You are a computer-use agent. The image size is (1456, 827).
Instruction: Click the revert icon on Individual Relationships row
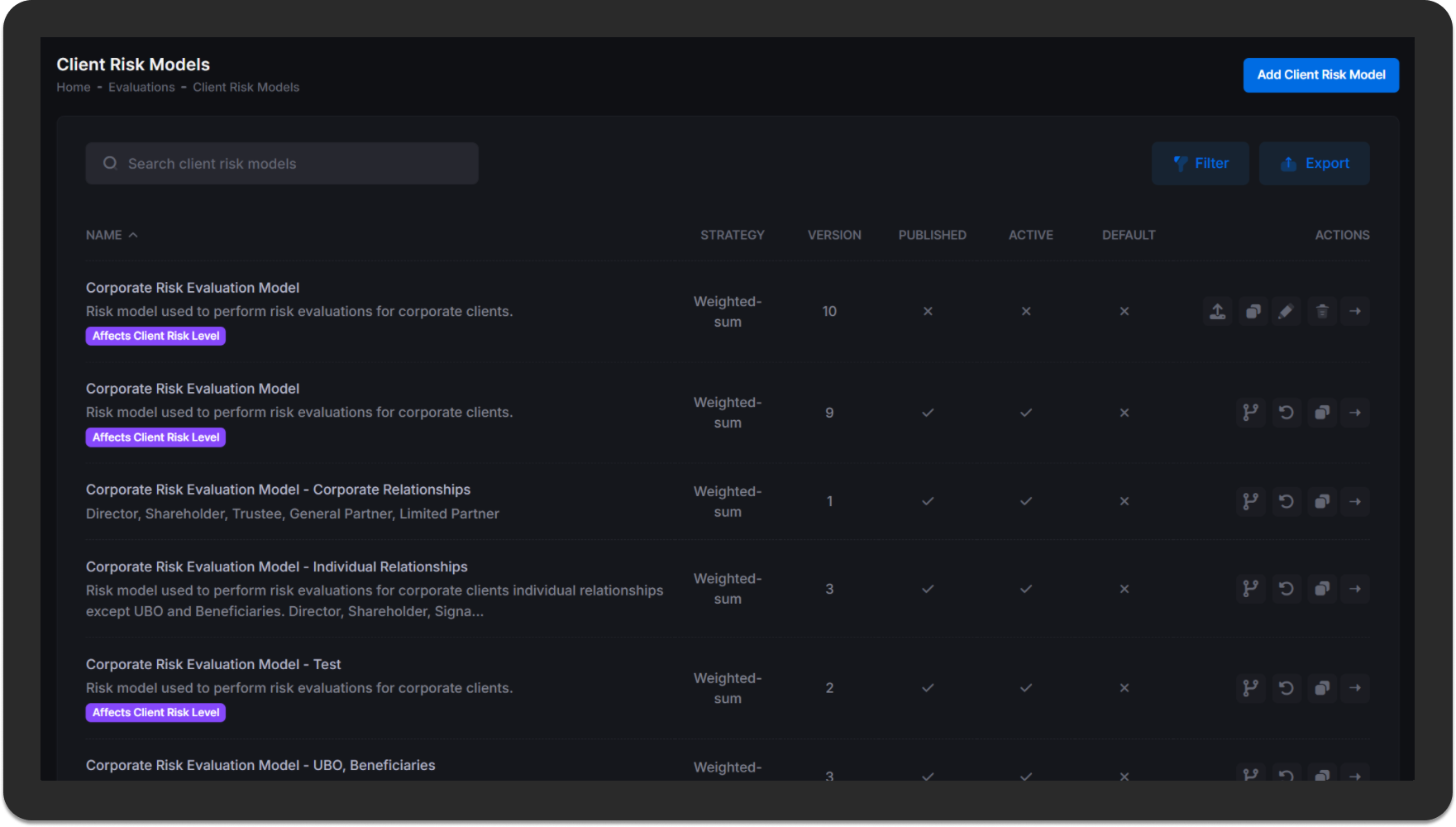click(x=1286, y=589)
